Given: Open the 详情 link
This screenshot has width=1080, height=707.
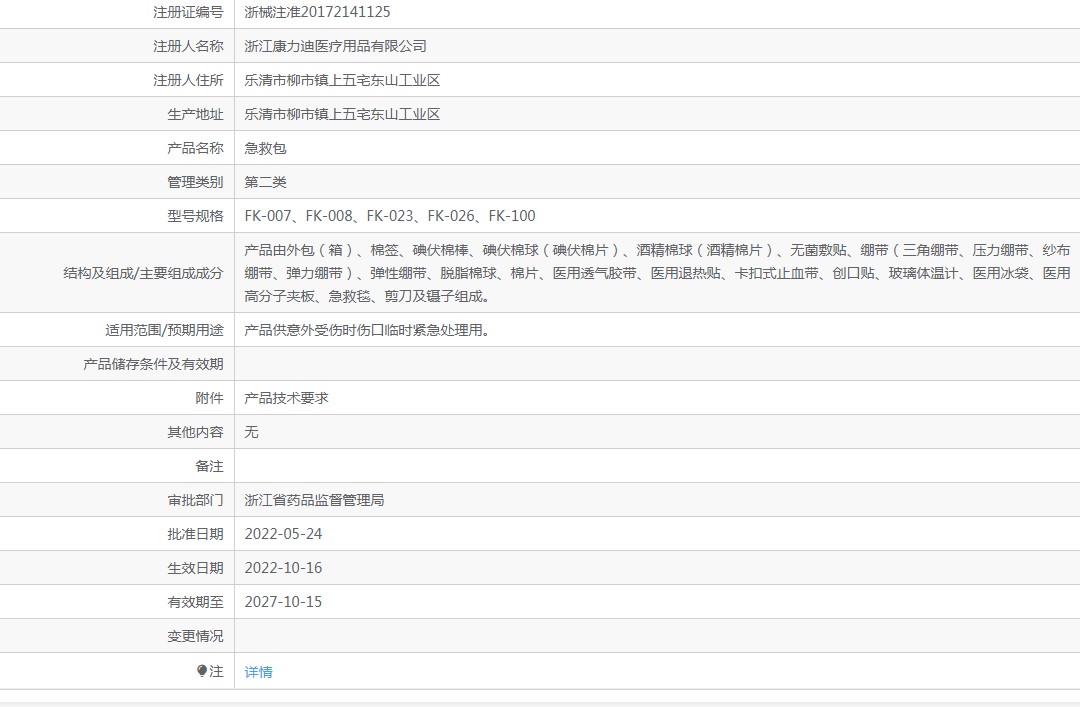Looking at the screenshot, I should [258, 672].
